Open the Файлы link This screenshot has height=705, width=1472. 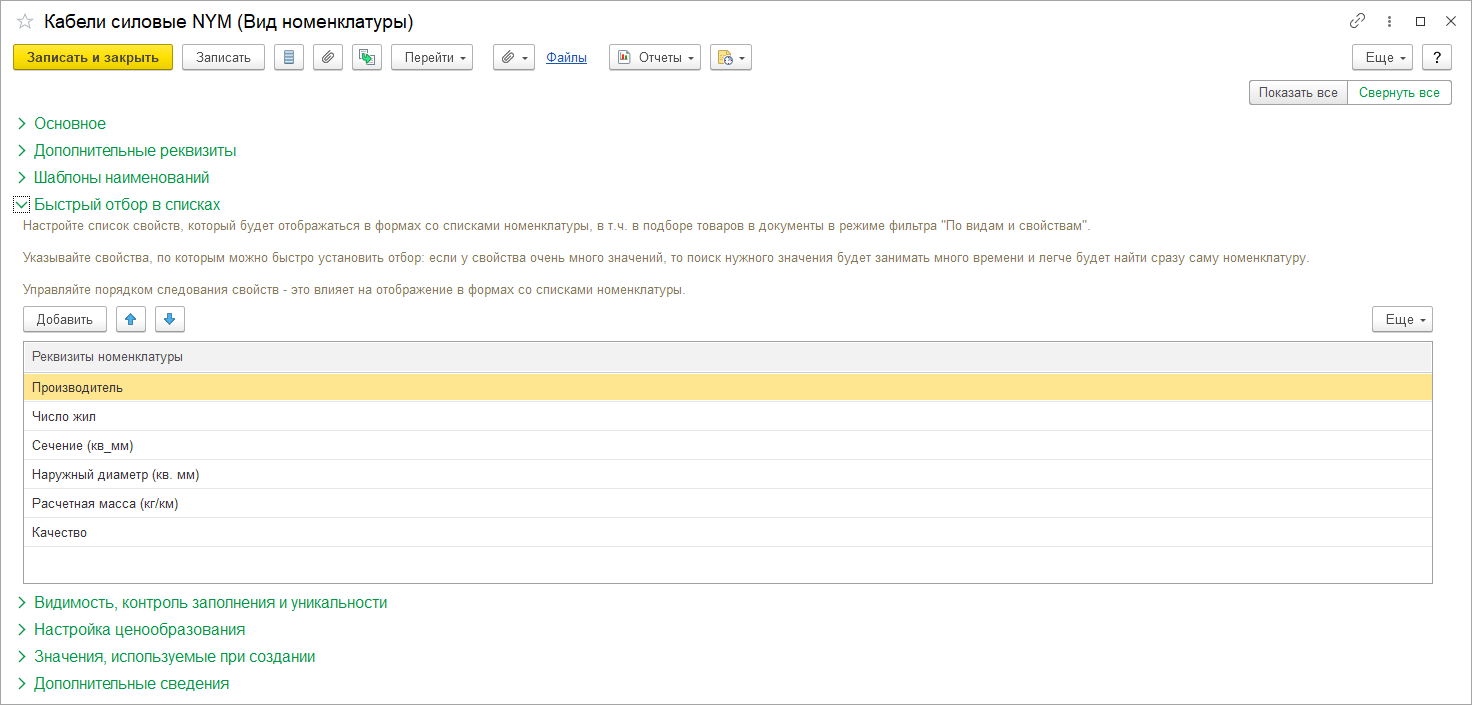pyautogui.click(x=566, y=58)
